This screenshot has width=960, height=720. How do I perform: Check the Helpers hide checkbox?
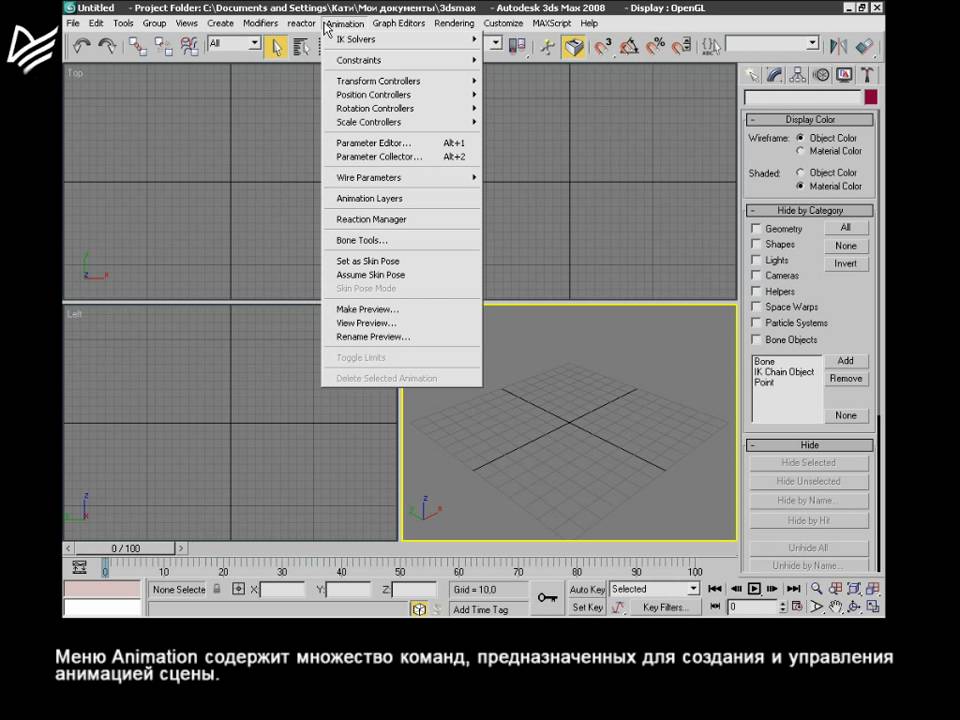click(x=756, y=291)
